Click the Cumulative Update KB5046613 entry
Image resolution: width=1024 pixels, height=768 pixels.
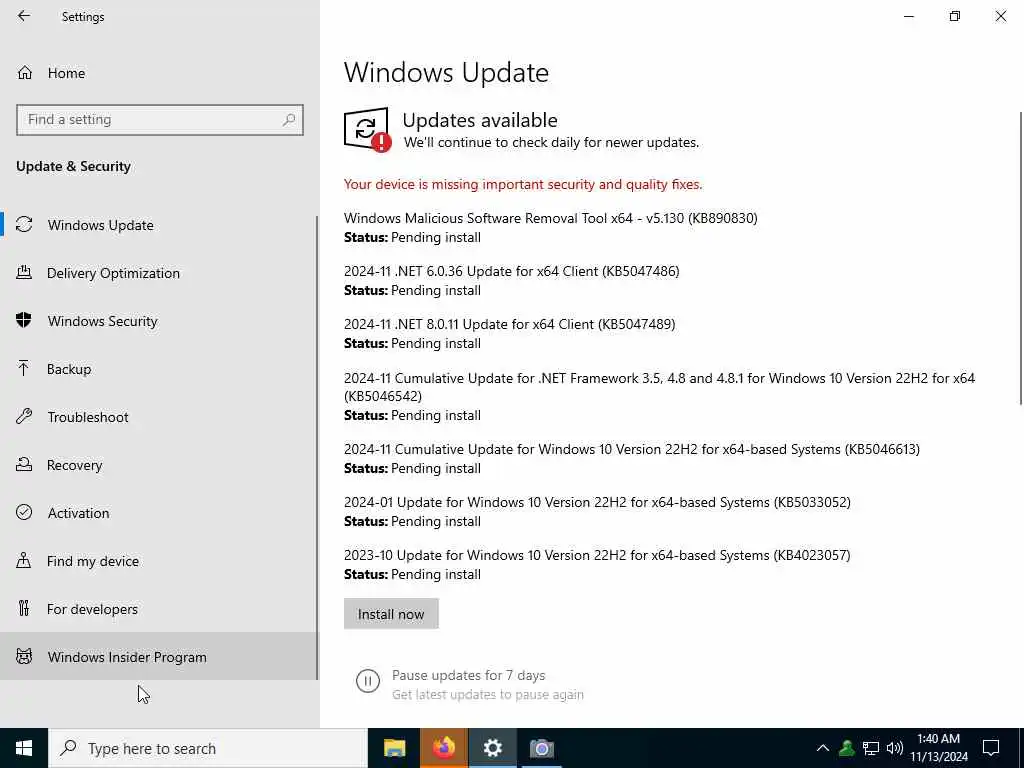tap(632, 458)
